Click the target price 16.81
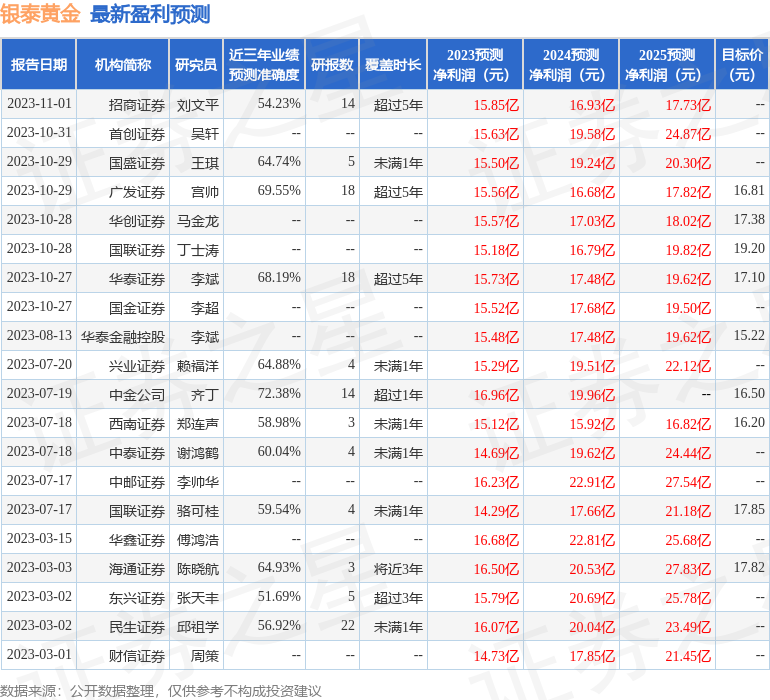The width and height of the screenshot is (770, 700). [749, 191]
